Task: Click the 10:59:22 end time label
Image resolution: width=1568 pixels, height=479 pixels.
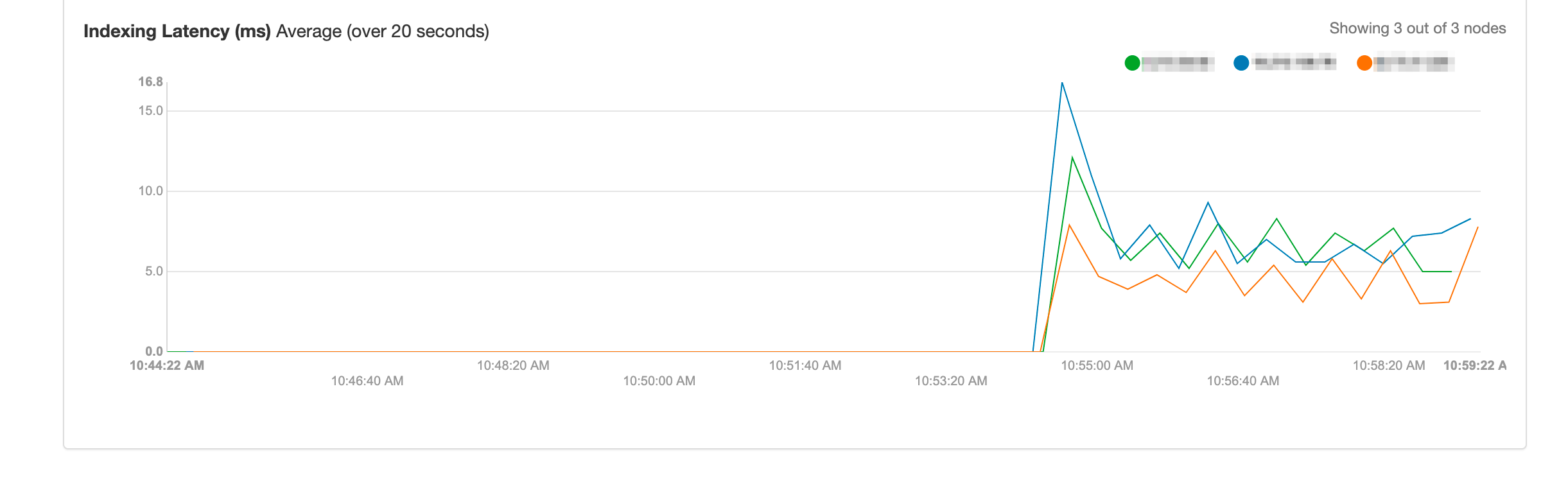Action: 1474,365
